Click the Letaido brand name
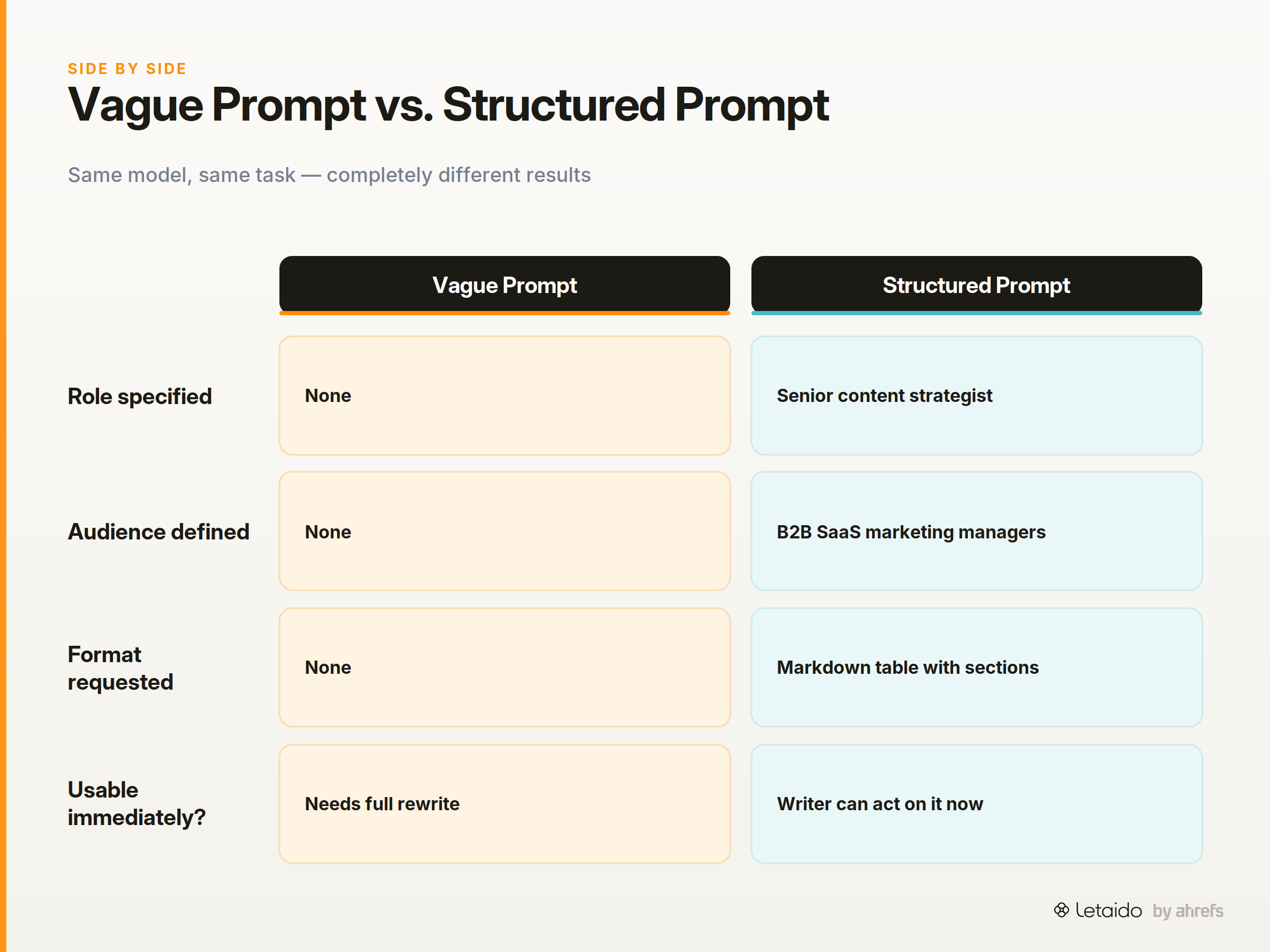1270x952 pixels. coord(1108,911)
